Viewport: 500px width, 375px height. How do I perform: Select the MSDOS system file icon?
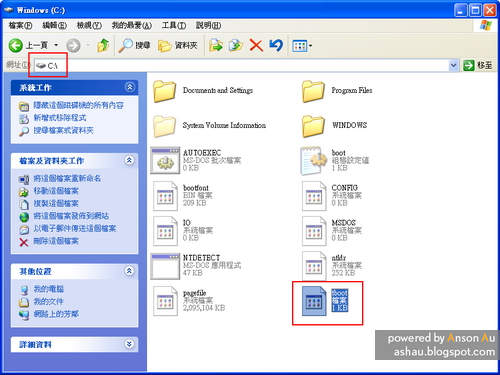pyautogui.click(x=314, y=231)
